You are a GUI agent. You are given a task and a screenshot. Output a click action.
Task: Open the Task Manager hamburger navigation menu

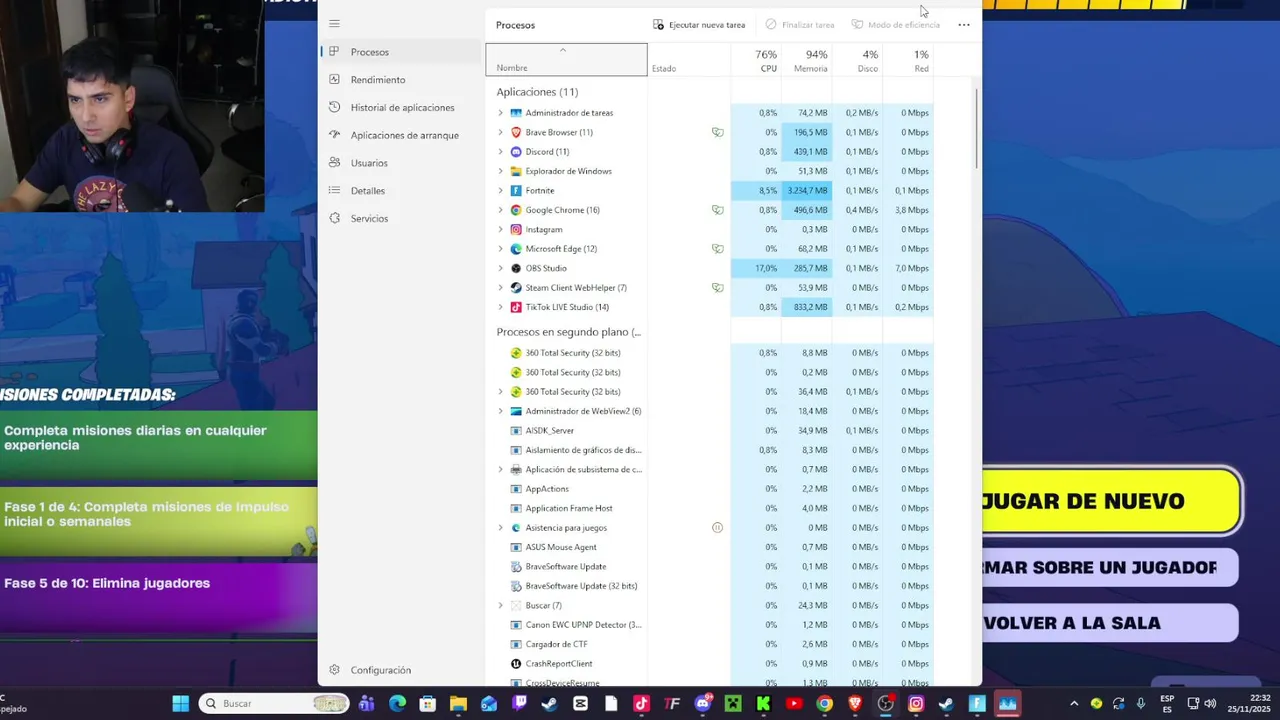(x=334, y=24)
